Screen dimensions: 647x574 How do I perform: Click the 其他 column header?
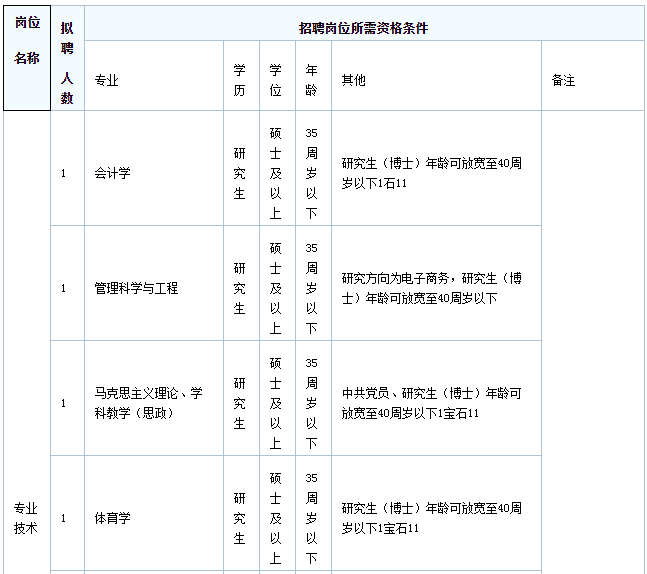coord(354,80)
